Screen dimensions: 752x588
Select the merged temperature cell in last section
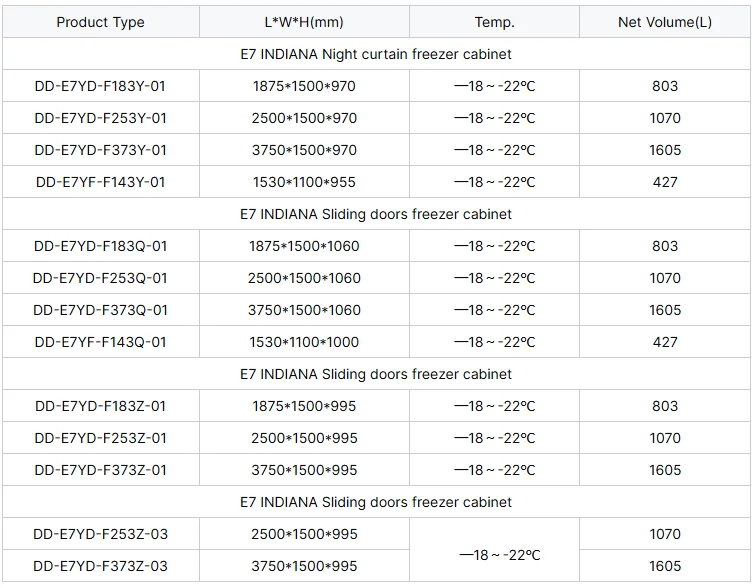click(x=494, y=550)
